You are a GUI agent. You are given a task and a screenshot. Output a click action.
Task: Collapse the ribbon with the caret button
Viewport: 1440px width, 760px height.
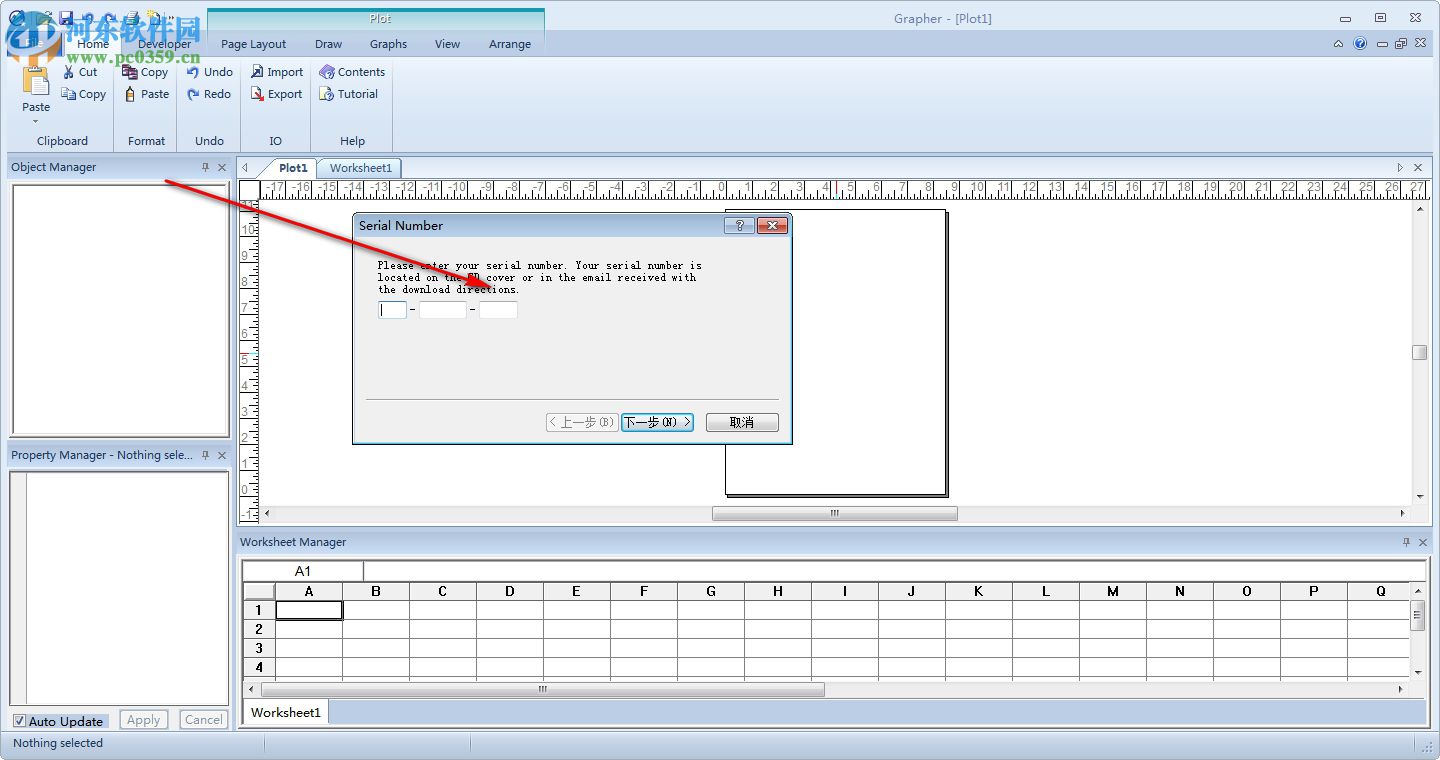pyautogui.click(x=1339, y=44)
